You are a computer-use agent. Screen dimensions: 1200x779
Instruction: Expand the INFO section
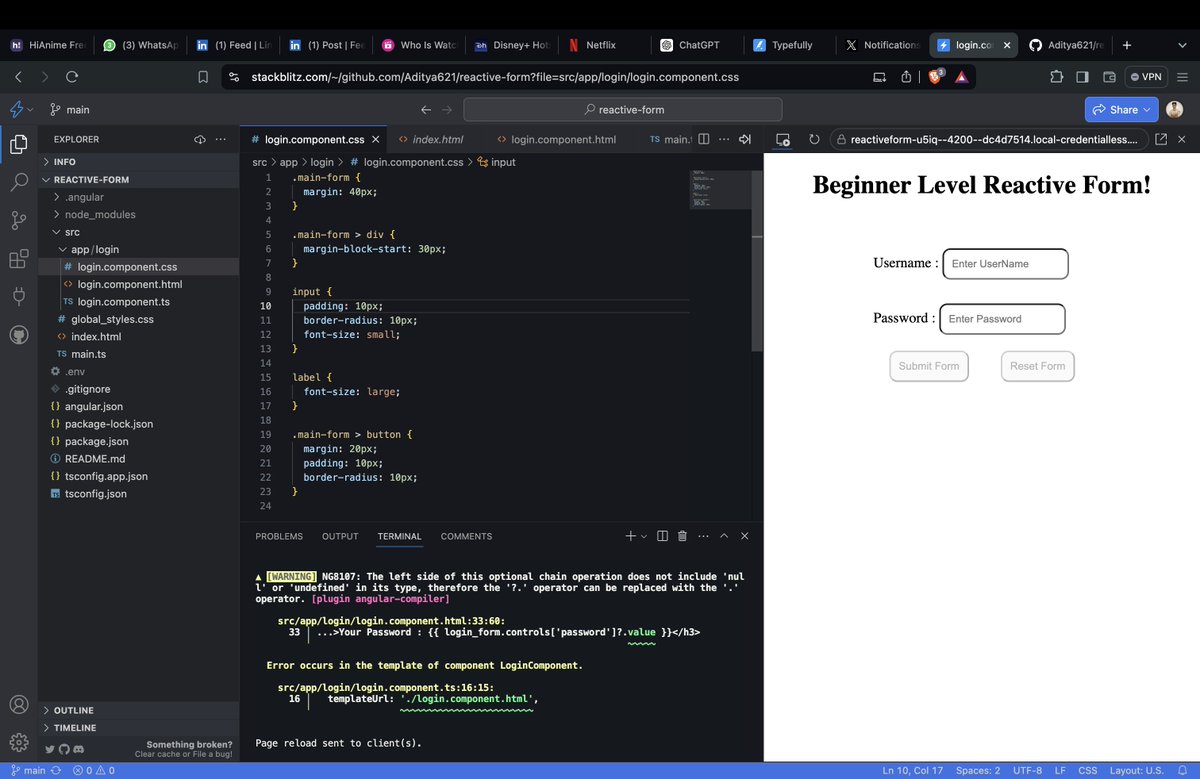pos(139,161)
